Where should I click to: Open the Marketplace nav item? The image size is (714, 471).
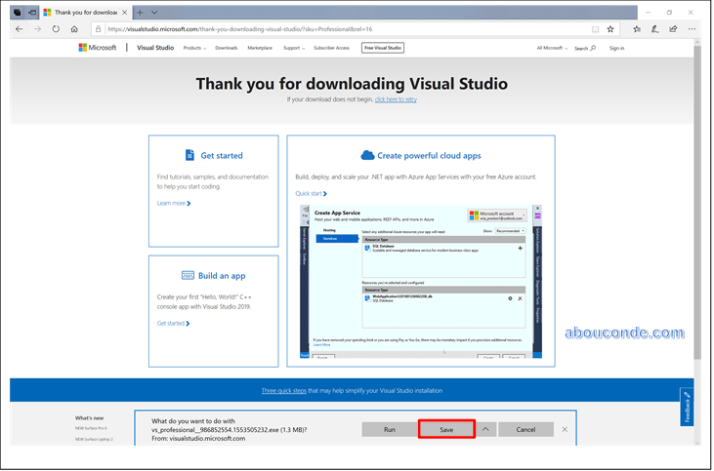[x=259, y=47]
